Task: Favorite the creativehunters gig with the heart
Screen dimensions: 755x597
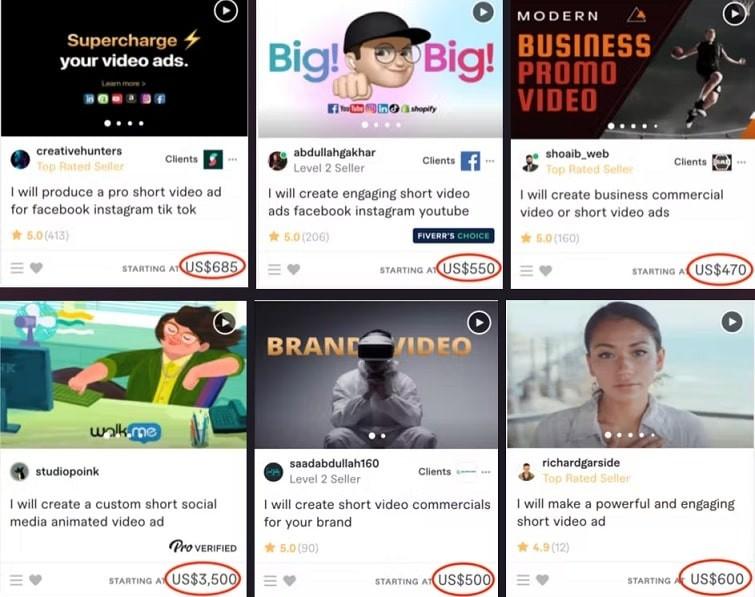Action: (x=37, y=268)
